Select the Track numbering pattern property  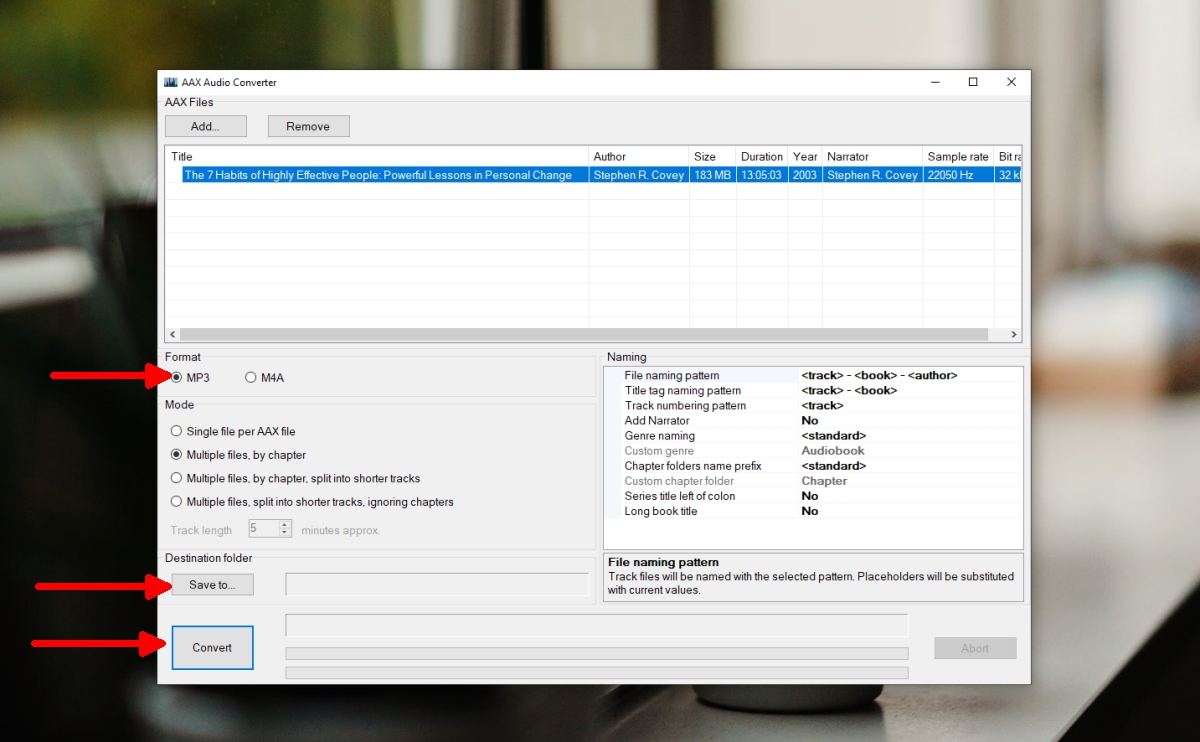pos(813,405)
